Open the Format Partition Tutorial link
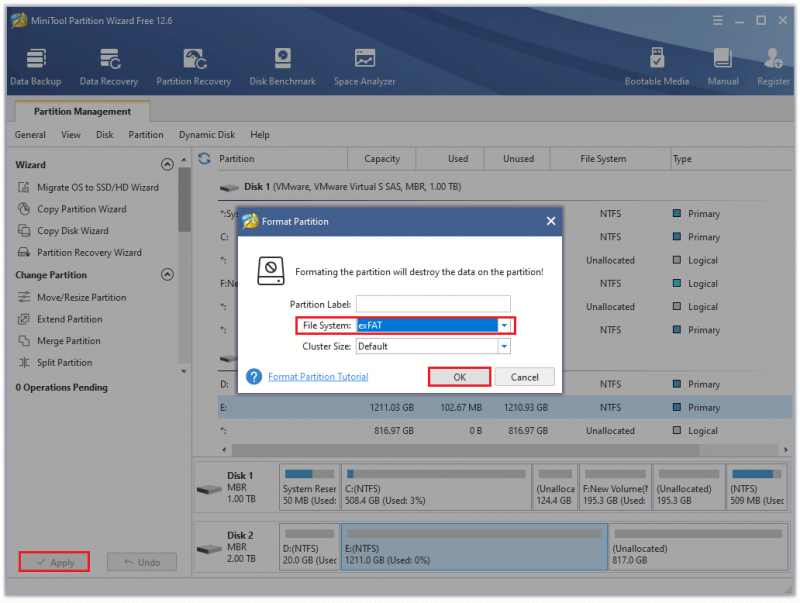The height and width of the screenshot is (603, 800). (318, 376)
